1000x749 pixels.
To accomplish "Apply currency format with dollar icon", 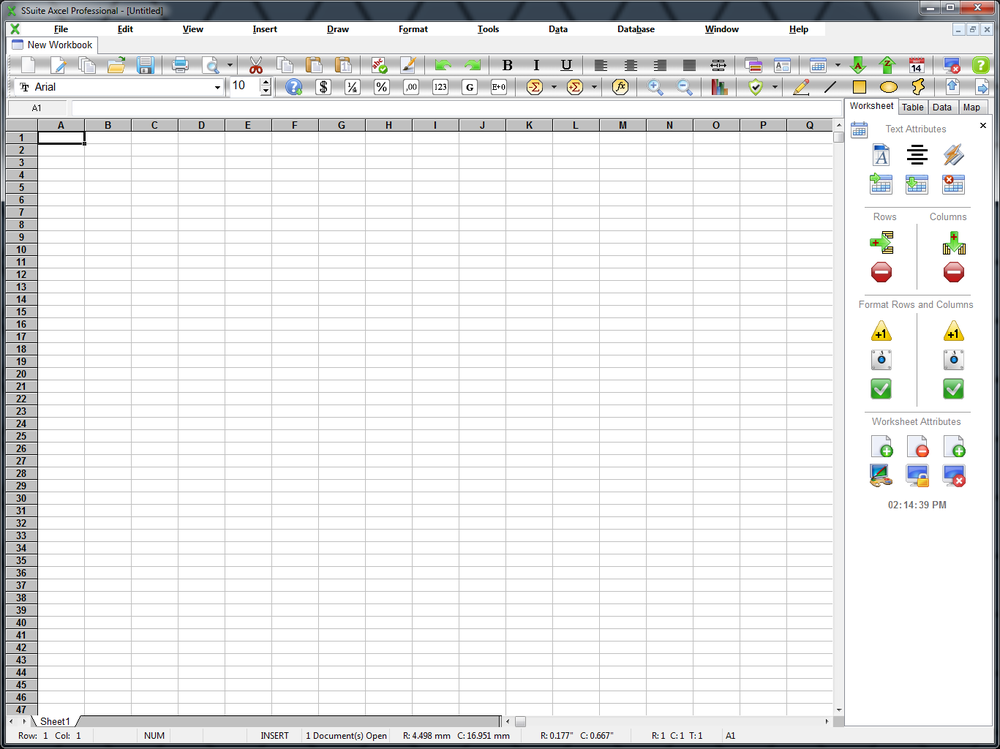I will pyautogui.click(x=323, y=87).
